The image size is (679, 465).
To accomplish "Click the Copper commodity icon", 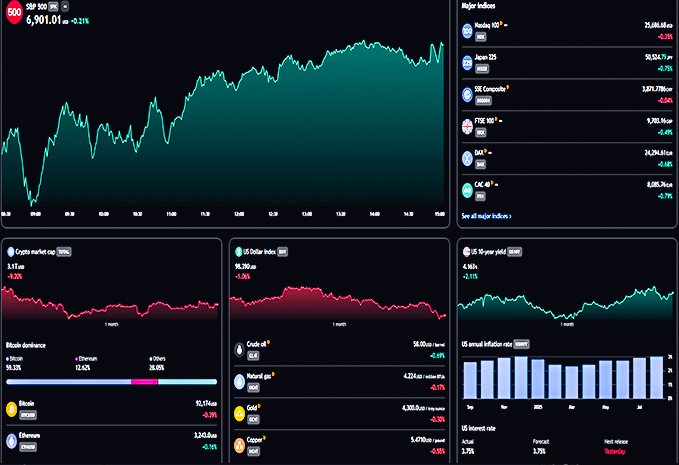I will point(238,443).
